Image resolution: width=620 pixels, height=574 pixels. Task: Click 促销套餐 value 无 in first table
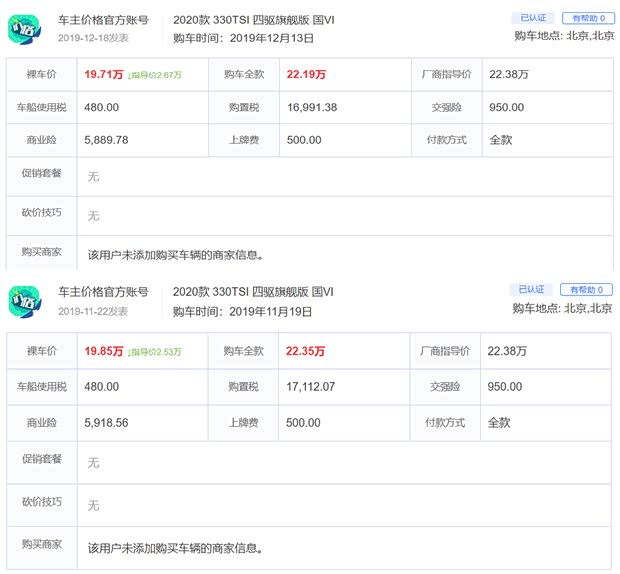pyautogui.click(x=93, y=177)
